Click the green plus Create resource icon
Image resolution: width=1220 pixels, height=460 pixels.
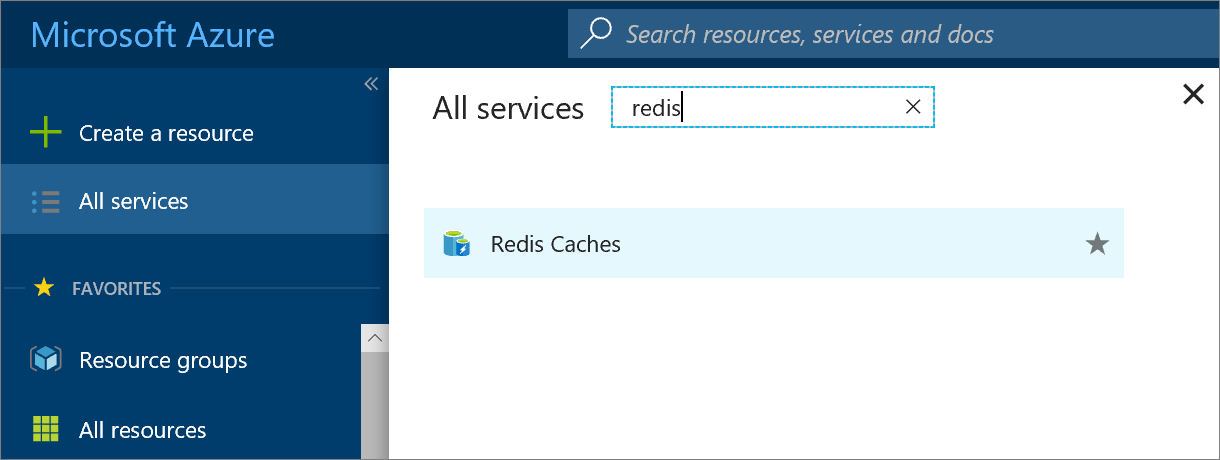(x=46, y=133)
